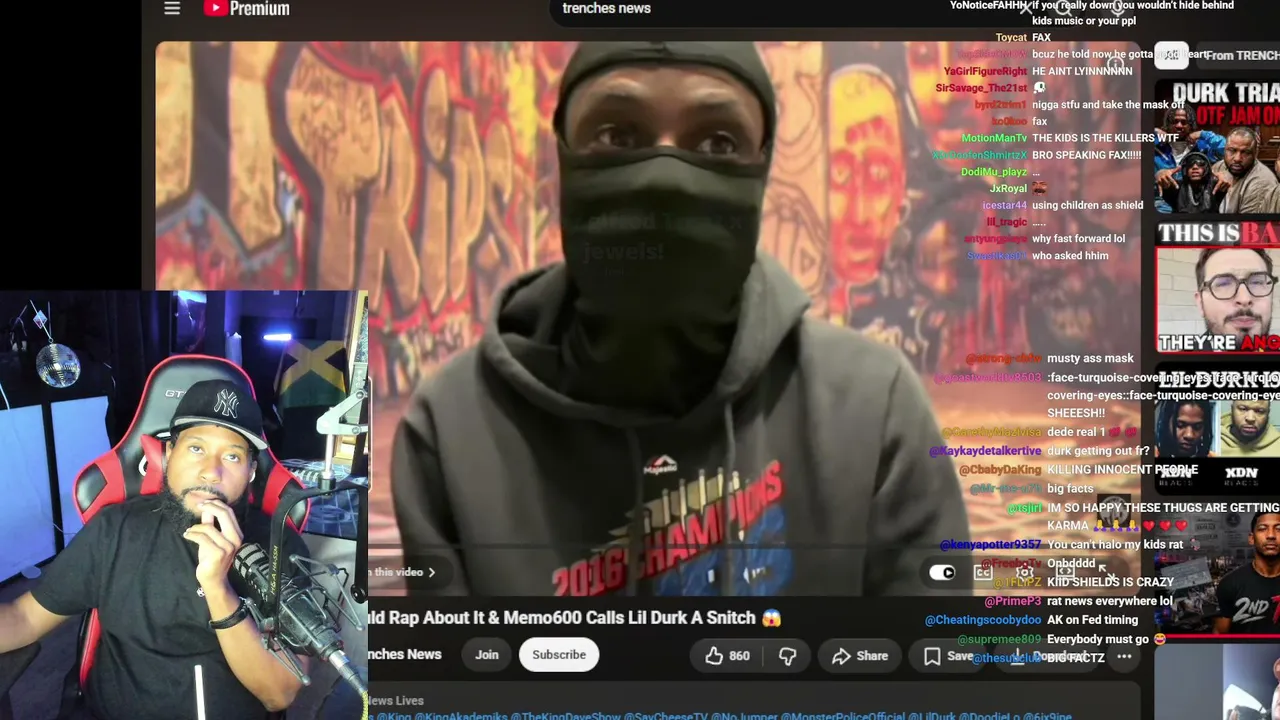Screen dimensions: 1280x720
Task: Toggle the autoplay switch in the player
Action: (942, 573)
